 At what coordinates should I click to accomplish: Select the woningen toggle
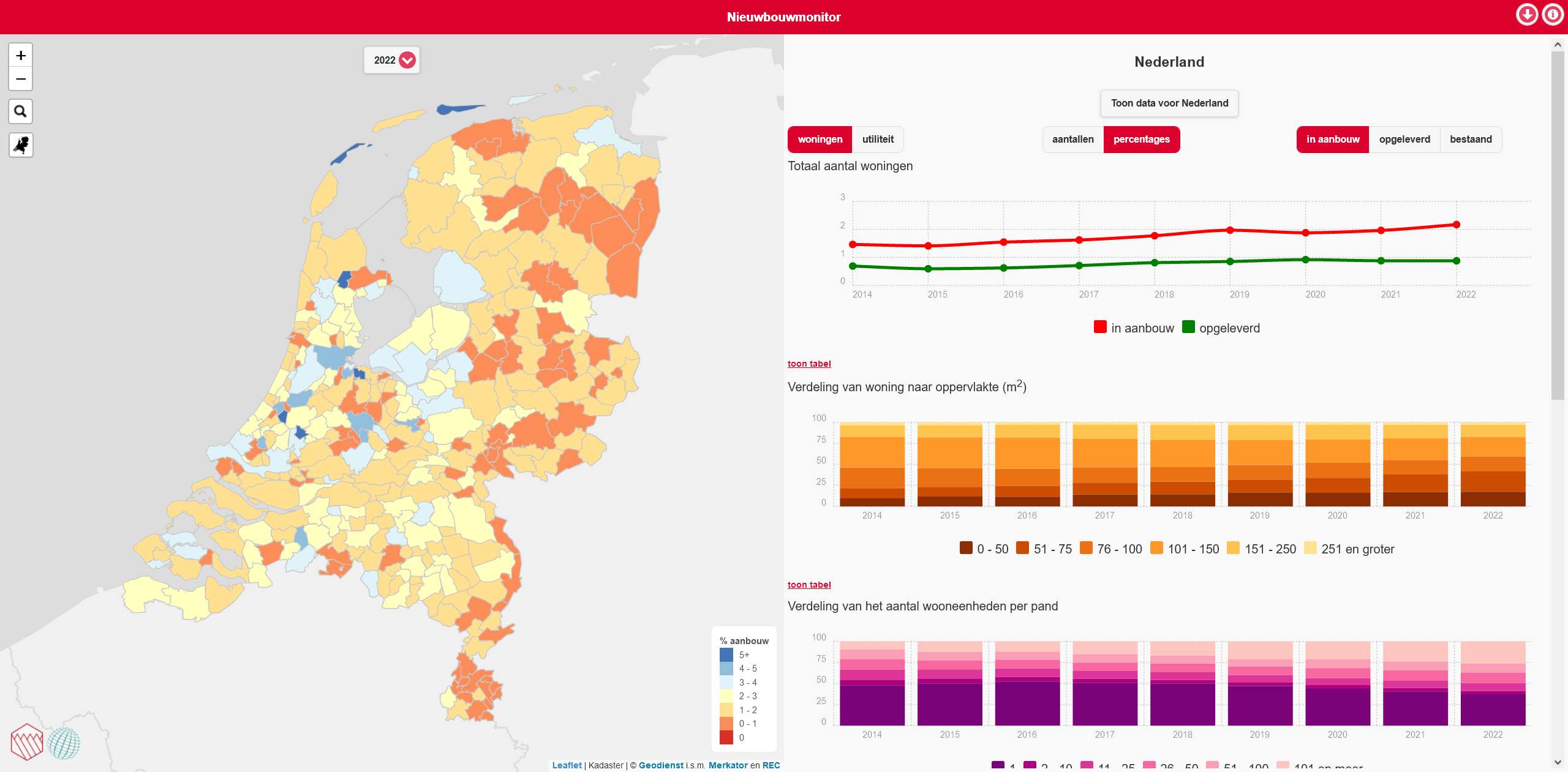[820, 140]
